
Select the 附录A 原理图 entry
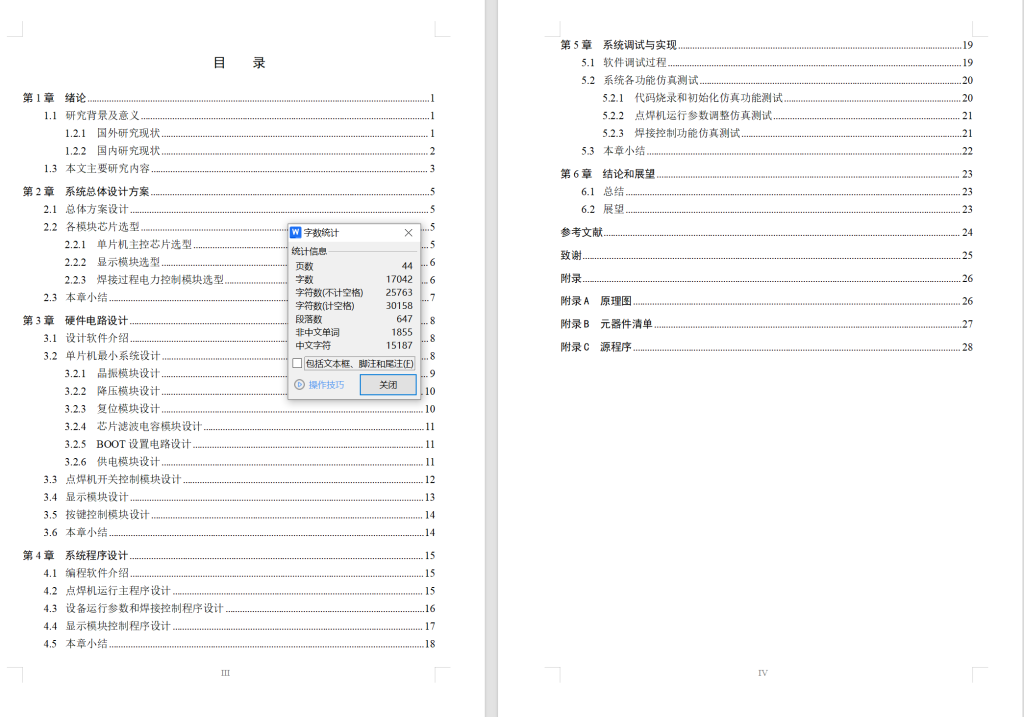(594, 301)
